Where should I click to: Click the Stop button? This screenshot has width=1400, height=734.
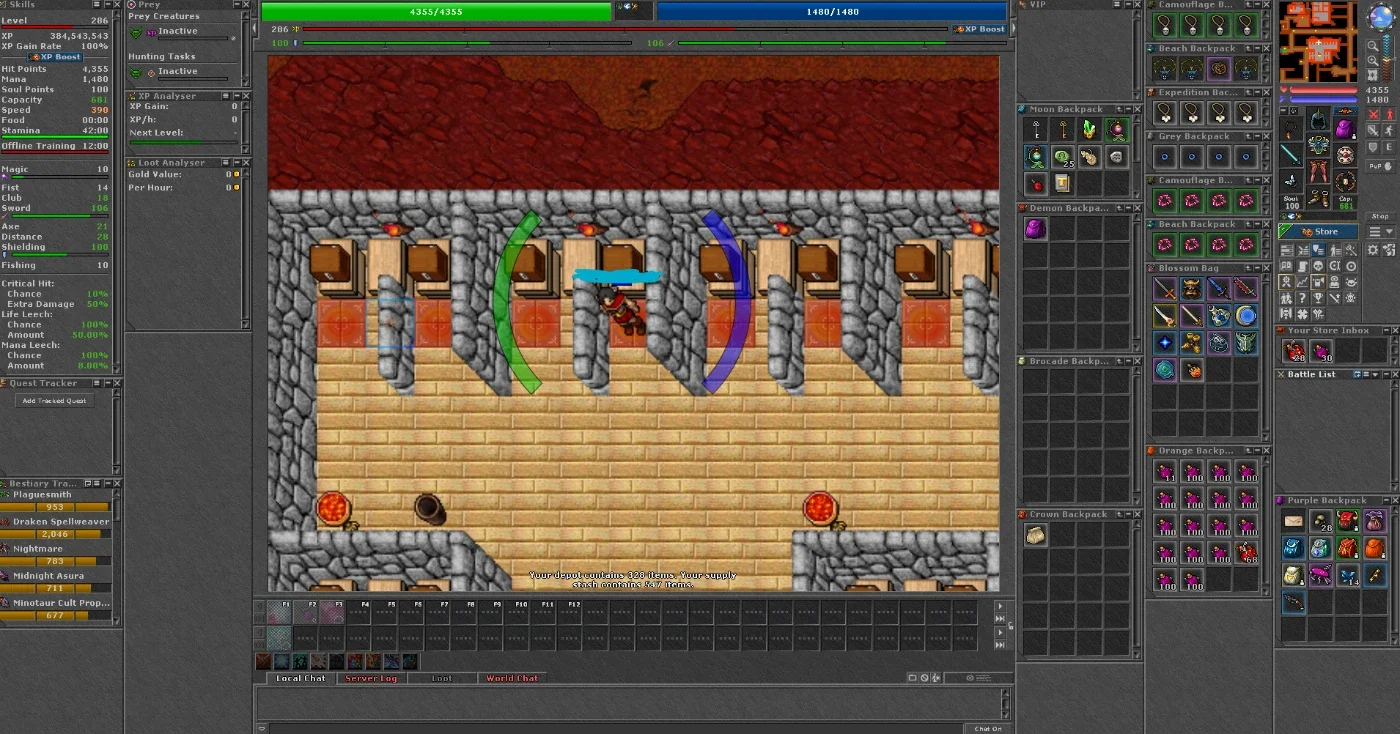(x=1380, y=216)
